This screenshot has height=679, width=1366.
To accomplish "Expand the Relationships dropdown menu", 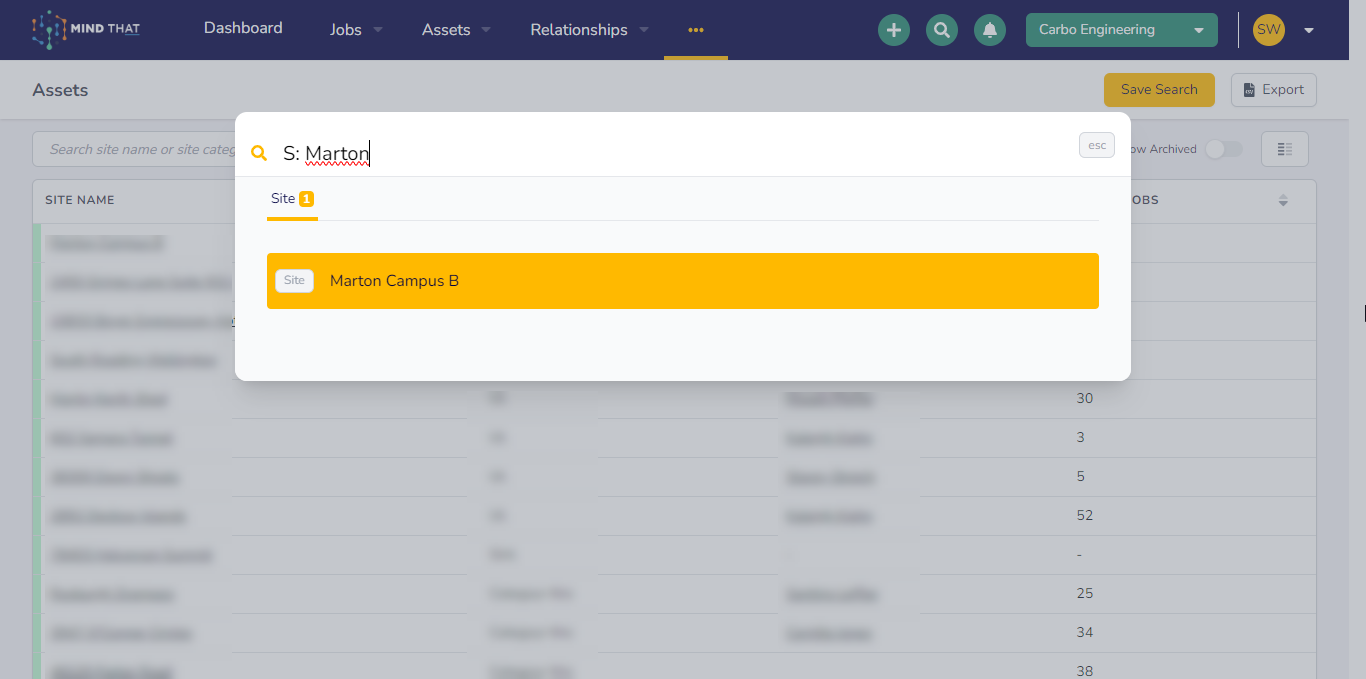I will [x=590, y=30].
